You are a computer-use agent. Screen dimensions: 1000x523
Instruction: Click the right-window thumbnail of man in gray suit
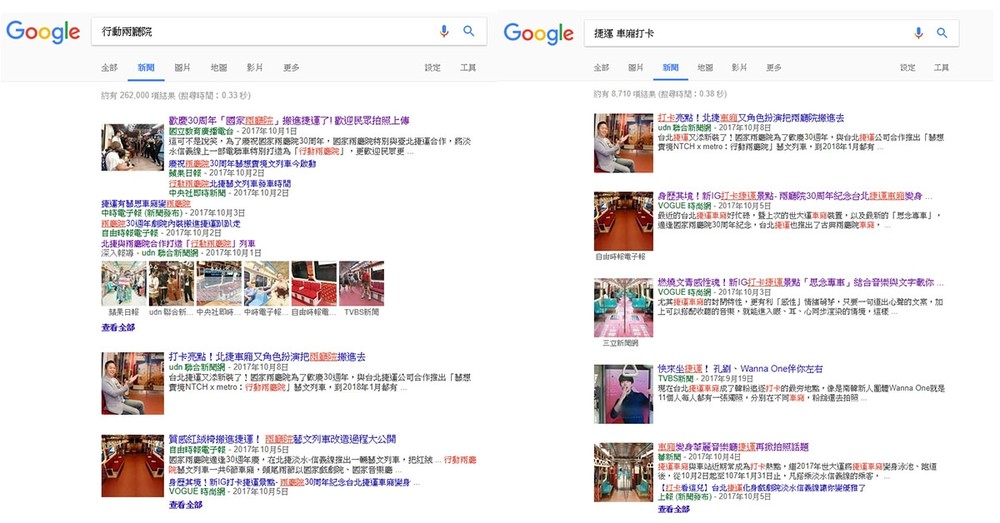click(x=624, y=143)
